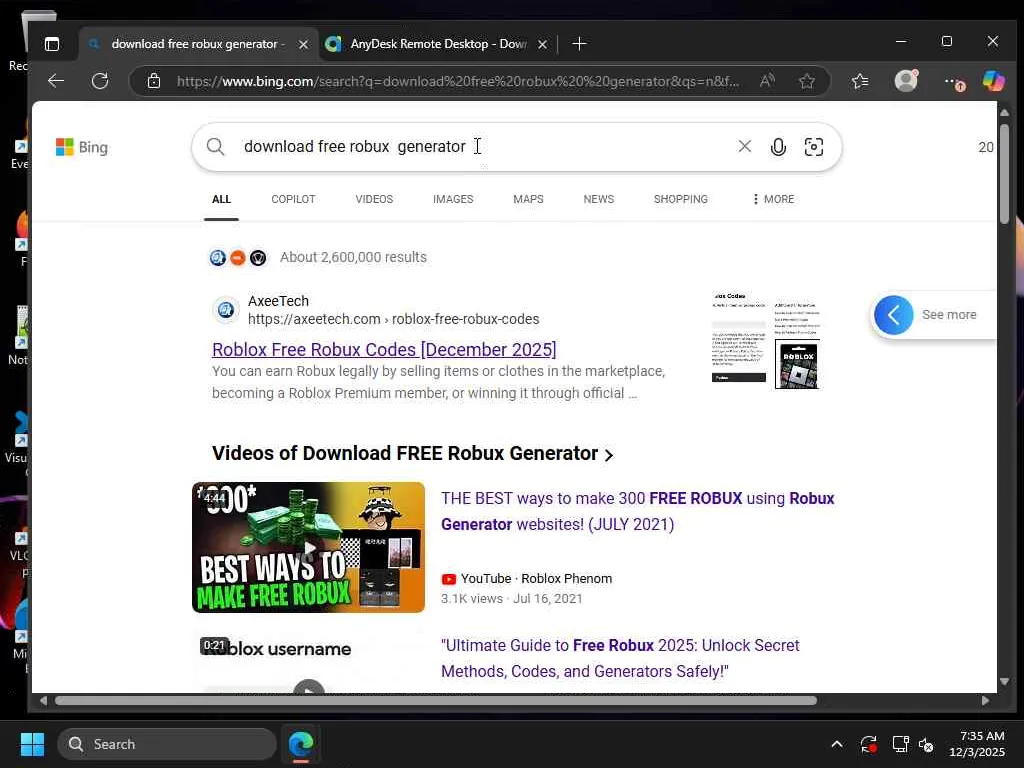Switch to VIDEOS search tab
The width and height of the screenshot is (1024, 768).
coord(374,199)
